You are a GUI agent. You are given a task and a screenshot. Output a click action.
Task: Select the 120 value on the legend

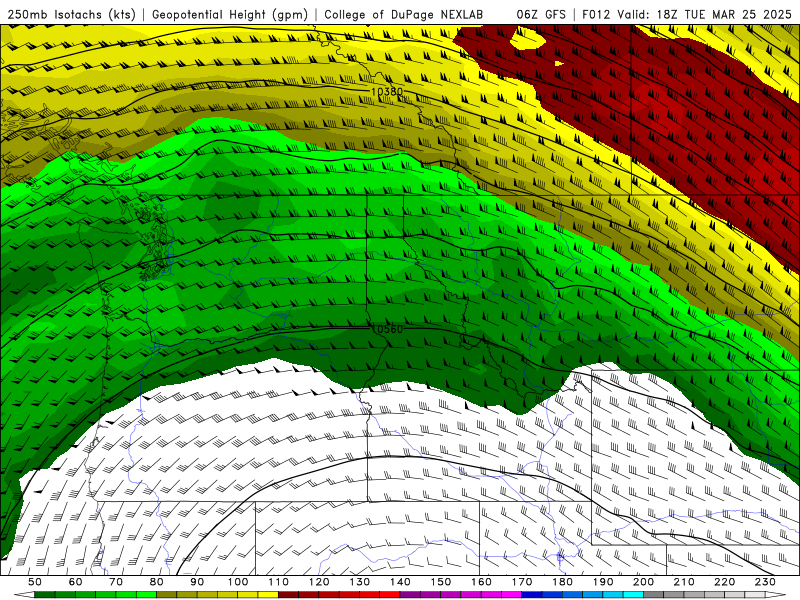(x=319, y=582)
